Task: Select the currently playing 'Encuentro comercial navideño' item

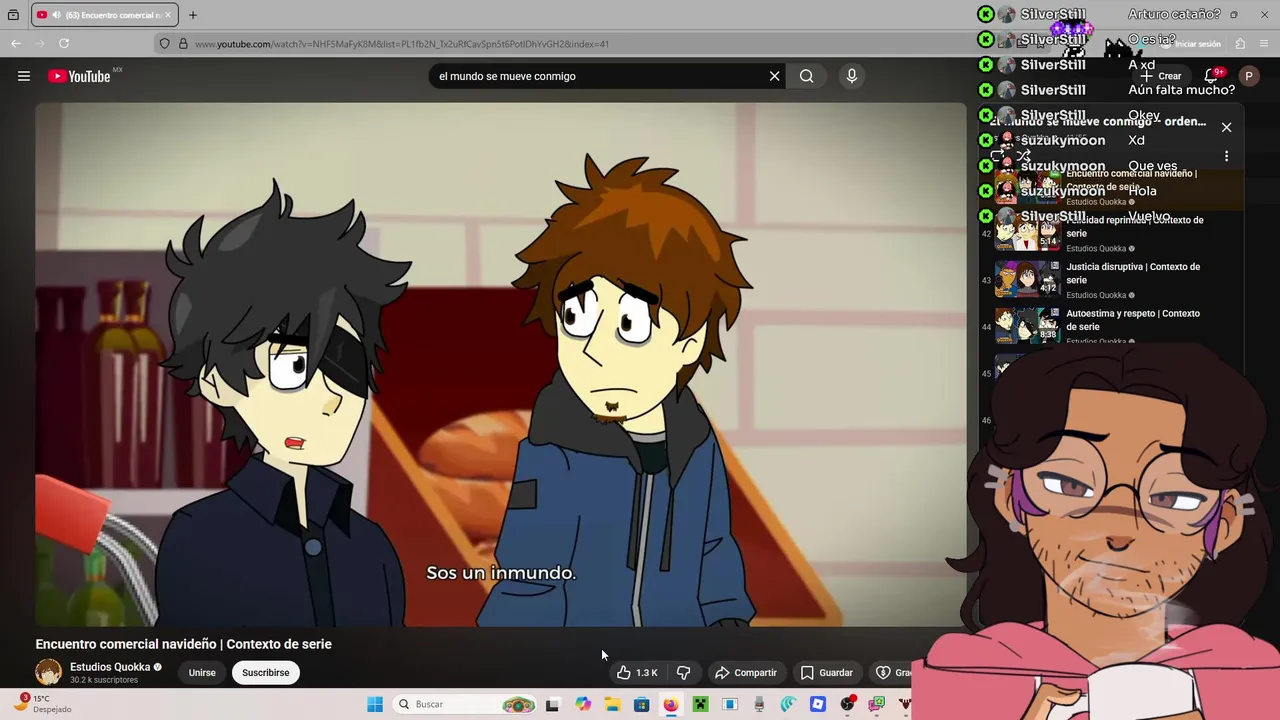Action: click(x=1111, y=186)
